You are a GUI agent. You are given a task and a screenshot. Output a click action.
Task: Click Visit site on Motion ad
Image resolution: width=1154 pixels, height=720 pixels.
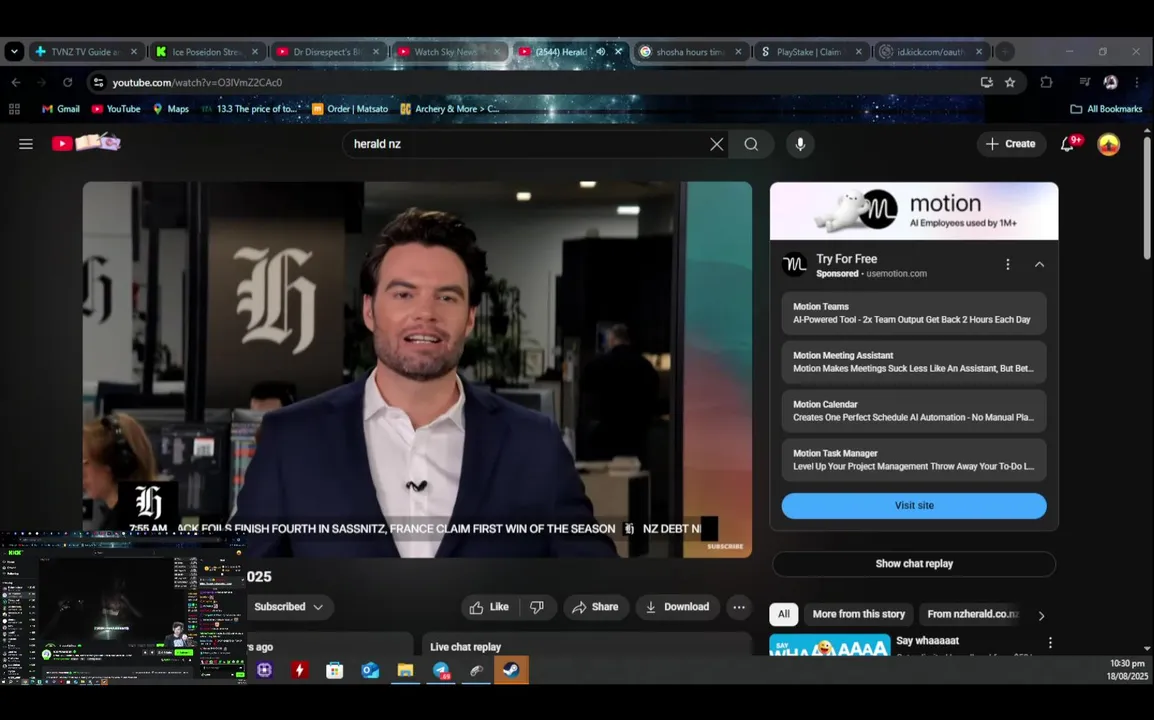pyautogui.click(x=914, y=506)
